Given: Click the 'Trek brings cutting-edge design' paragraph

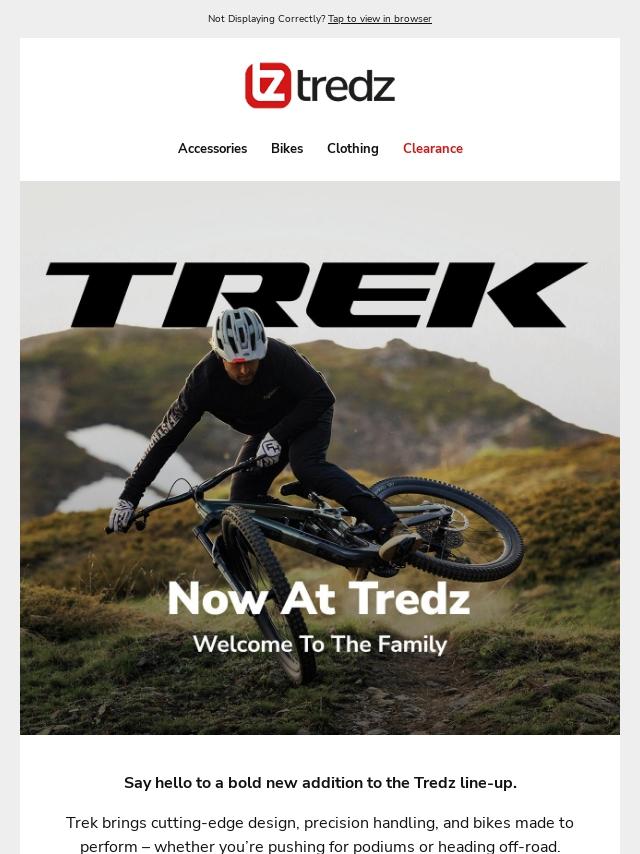Looking at the screenshot, I should [x=320, y=834].
